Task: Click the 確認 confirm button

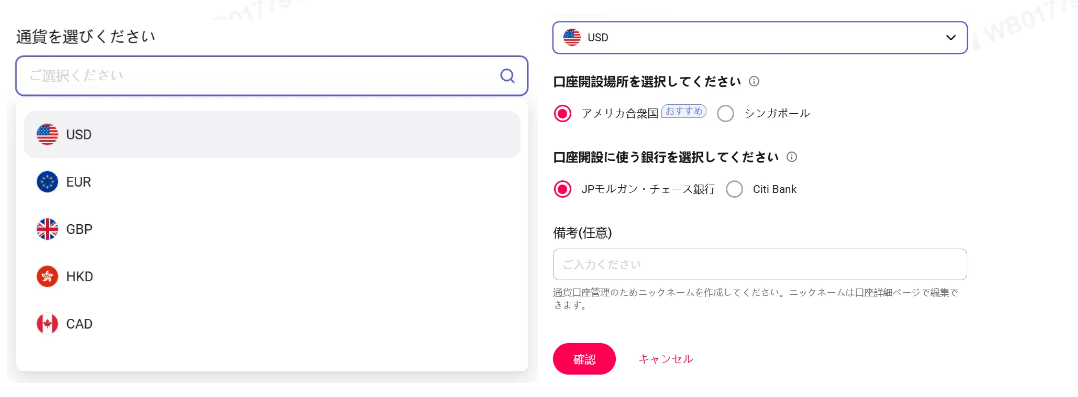Action: (x=584, y=358)
